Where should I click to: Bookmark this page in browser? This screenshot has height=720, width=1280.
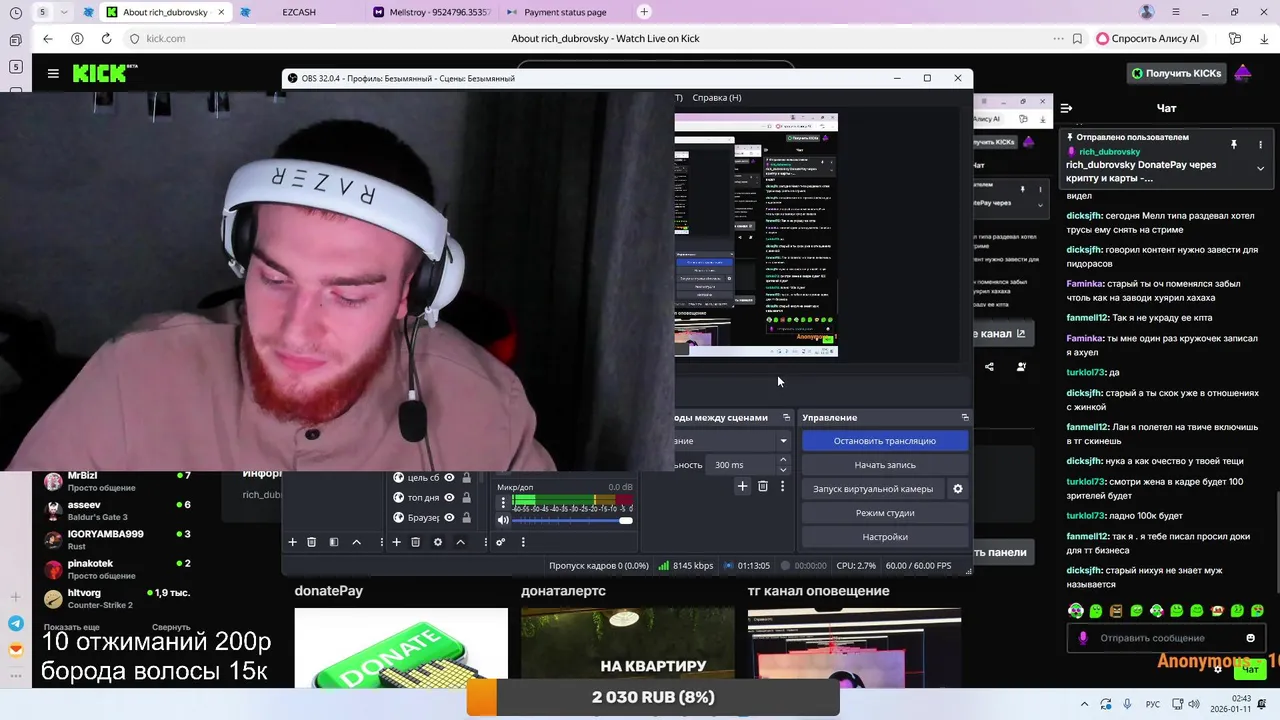(x=1077, y=38)
